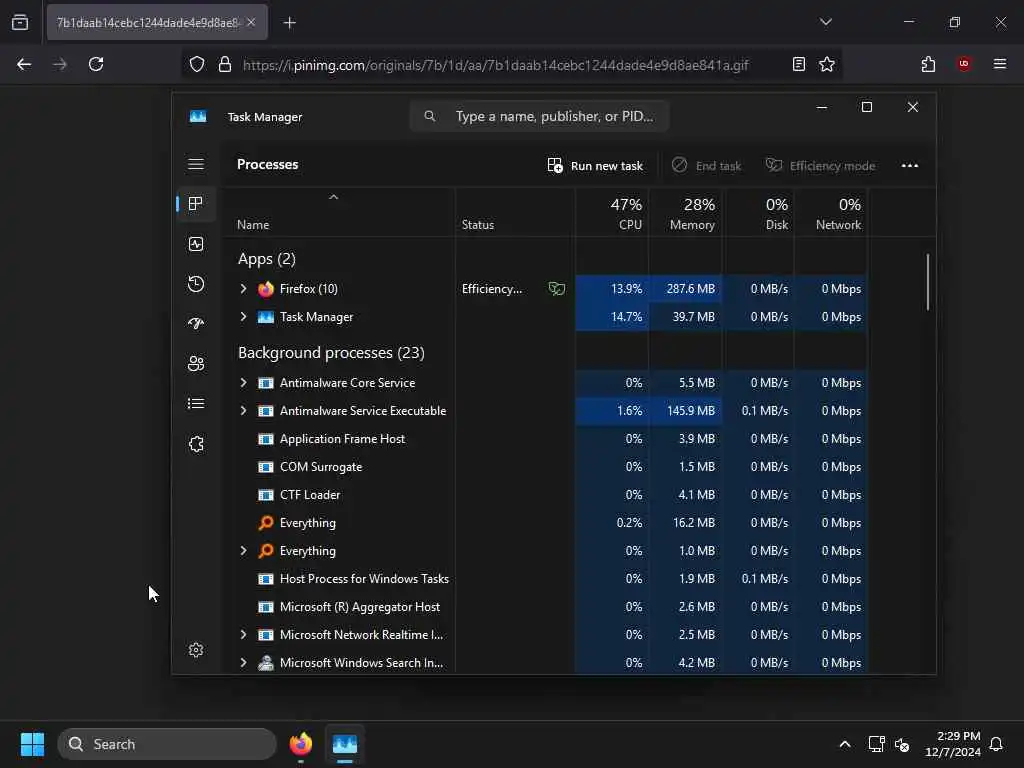Screen dimensions: 1024x768
Task: Sort processes by Network column
Action: (x=831, y=214)
